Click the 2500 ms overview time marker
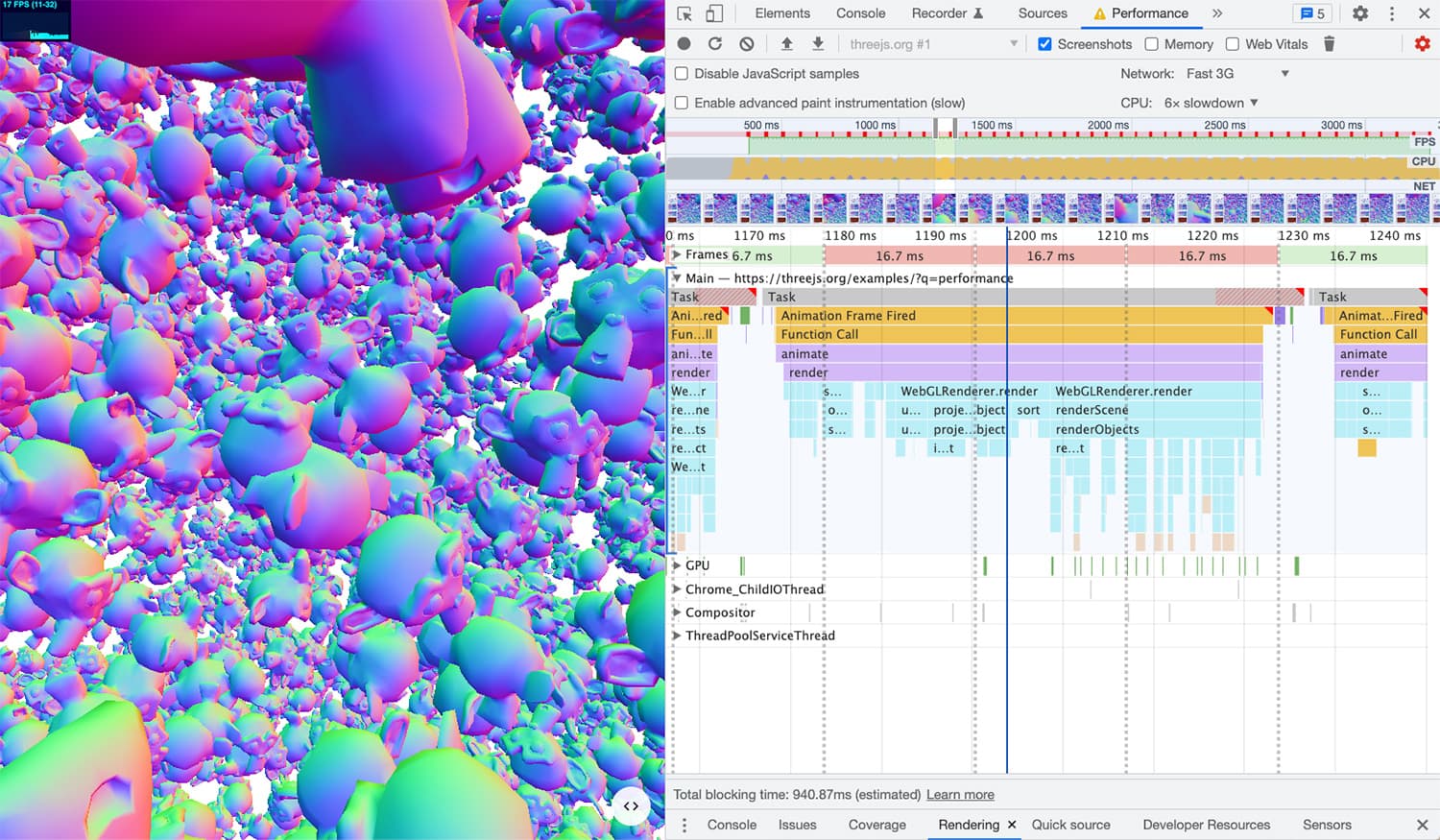The image size is (1440, 840). [x=1224, y=125]
